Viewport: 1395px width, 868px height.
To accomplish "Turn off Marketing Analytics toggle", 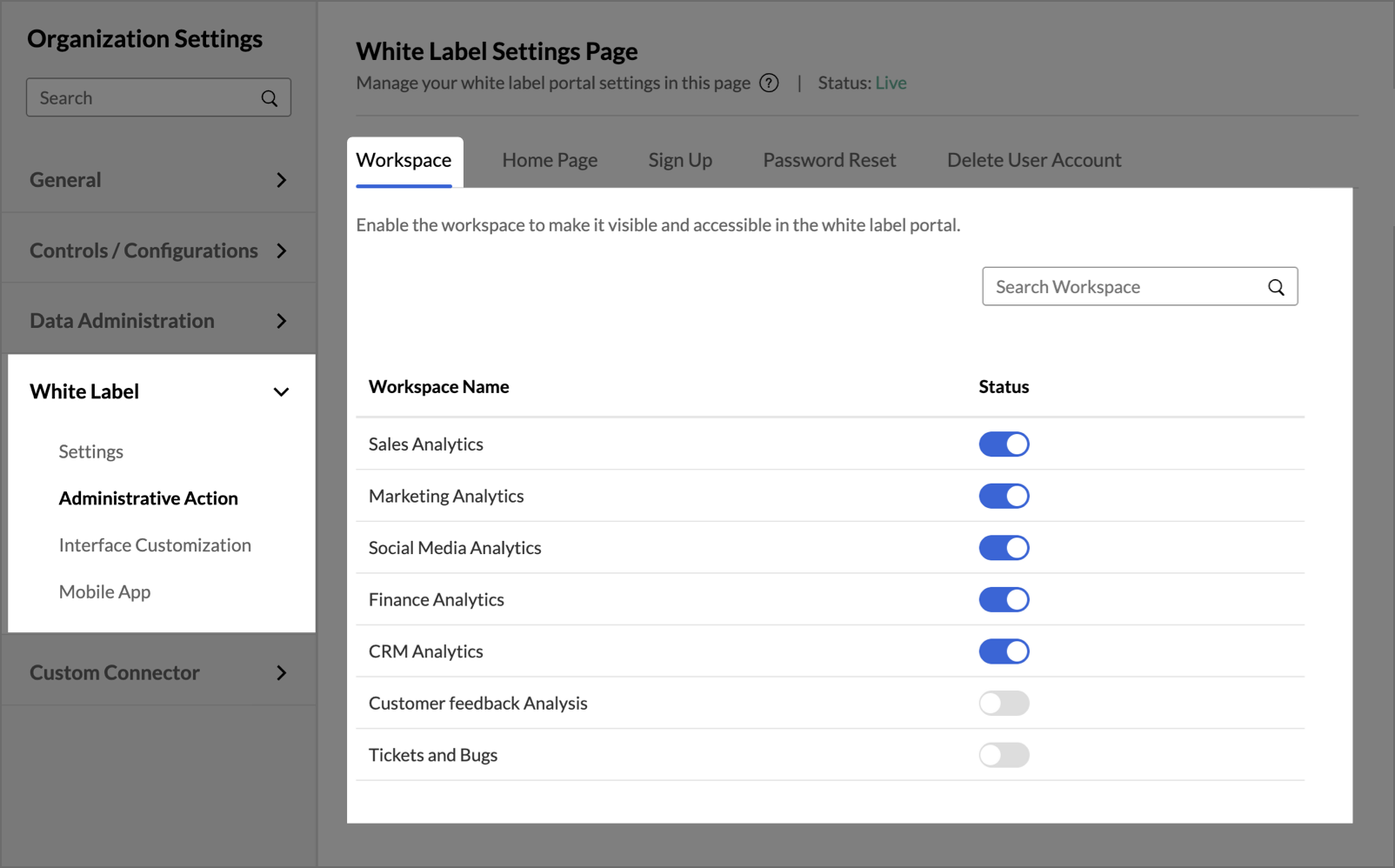I will pos(1004,497).
